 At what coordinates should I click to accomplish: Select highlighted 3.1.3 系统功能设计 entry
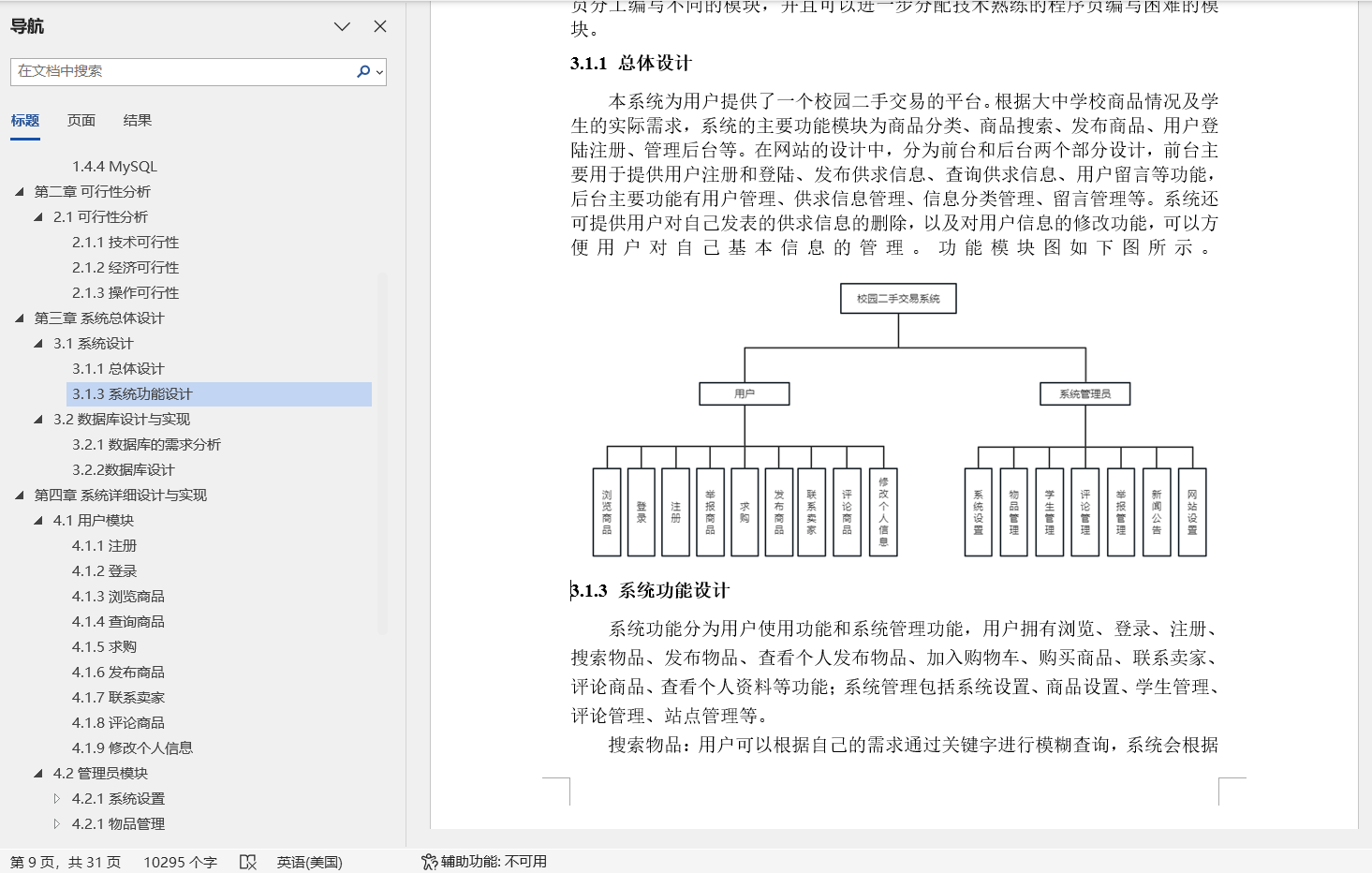pyautogui.click(x=219, y=394)
